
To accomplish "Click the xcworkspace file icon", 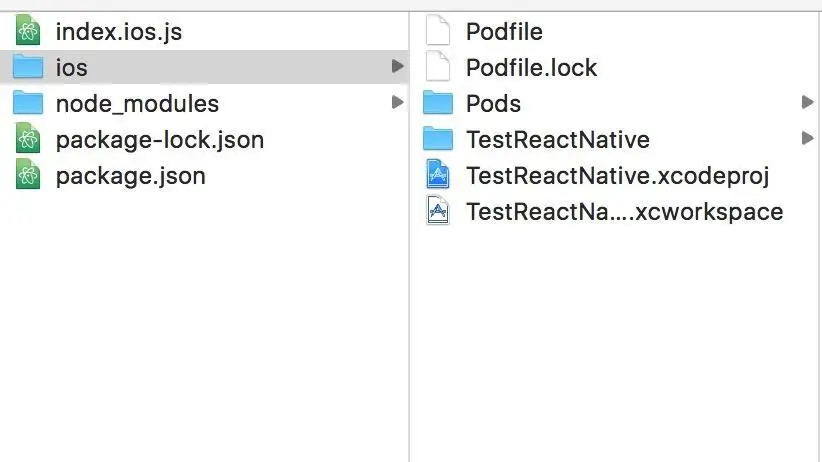I will 438,212.
